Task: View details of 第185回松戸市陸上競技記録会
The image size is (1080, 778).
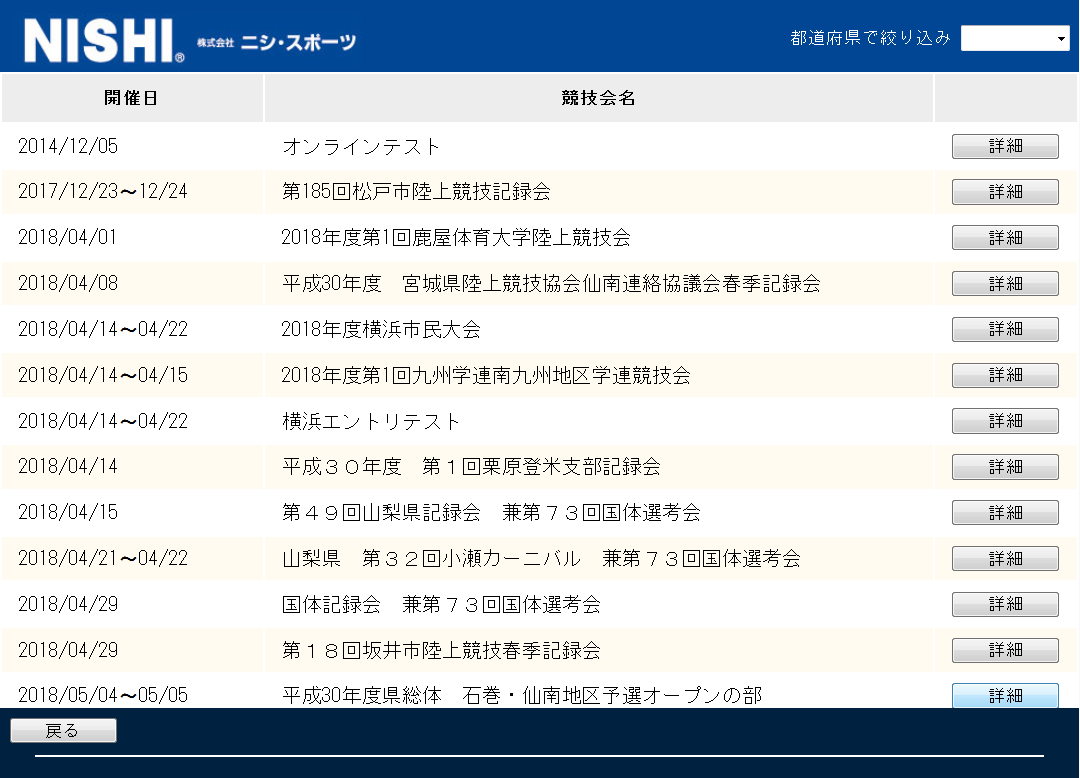Action: click(x=1004, y=192)
